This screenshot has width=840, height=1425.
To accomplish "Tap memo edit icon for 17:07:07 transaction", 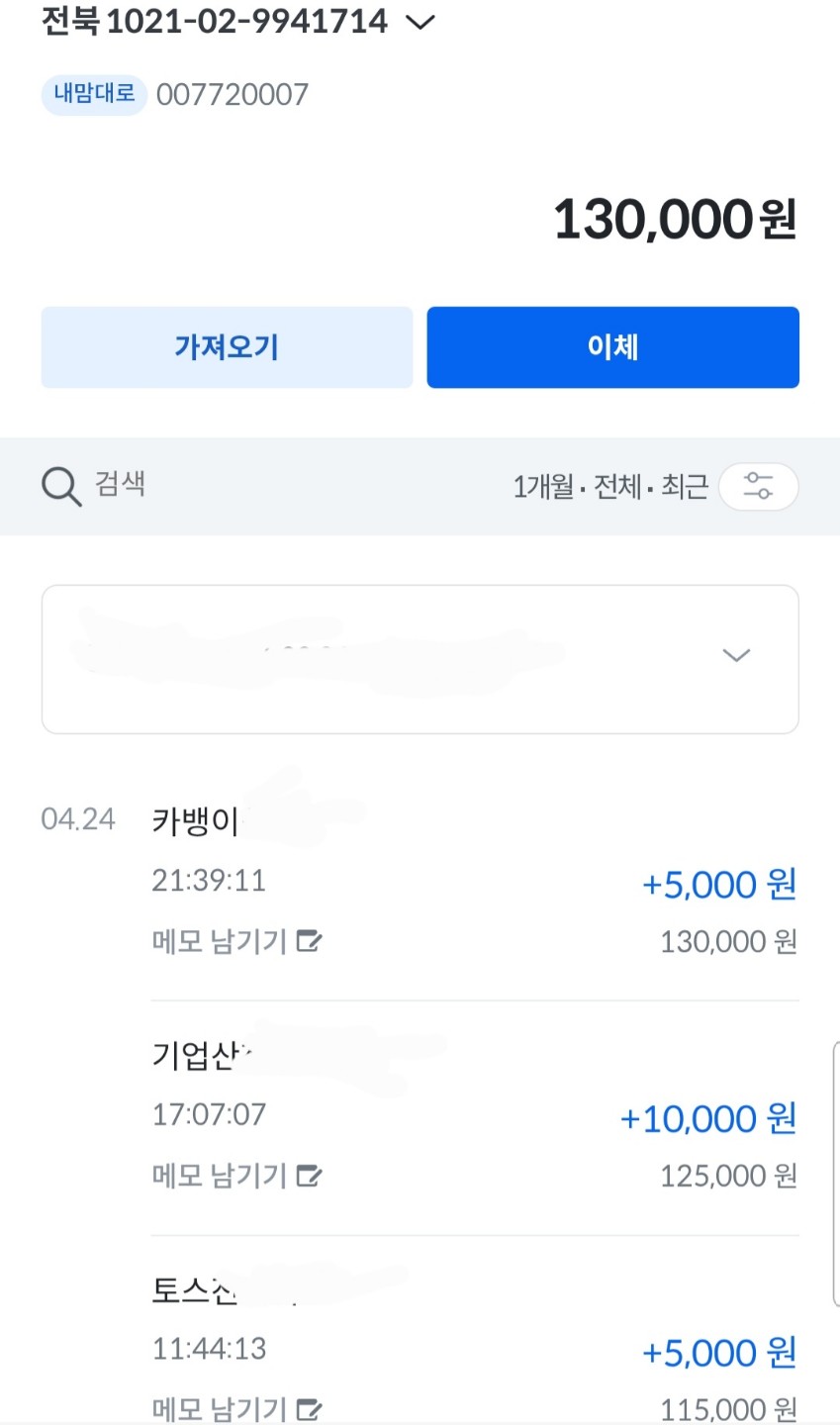I will pyautogui.click(x=309, y=1176).
